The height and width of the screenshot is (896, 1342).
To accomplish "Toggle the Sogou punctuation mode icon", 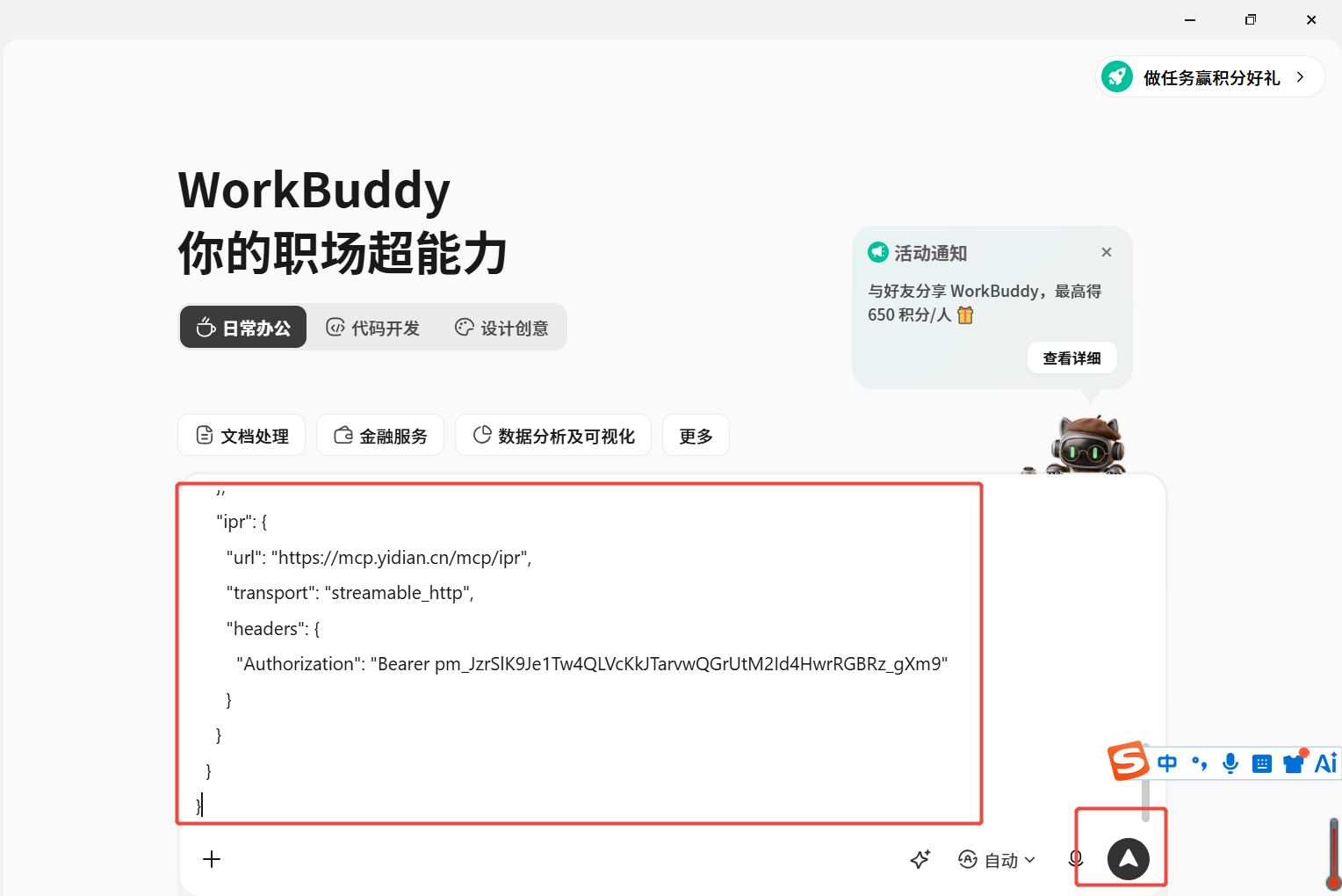I will tap(1199, 763).
